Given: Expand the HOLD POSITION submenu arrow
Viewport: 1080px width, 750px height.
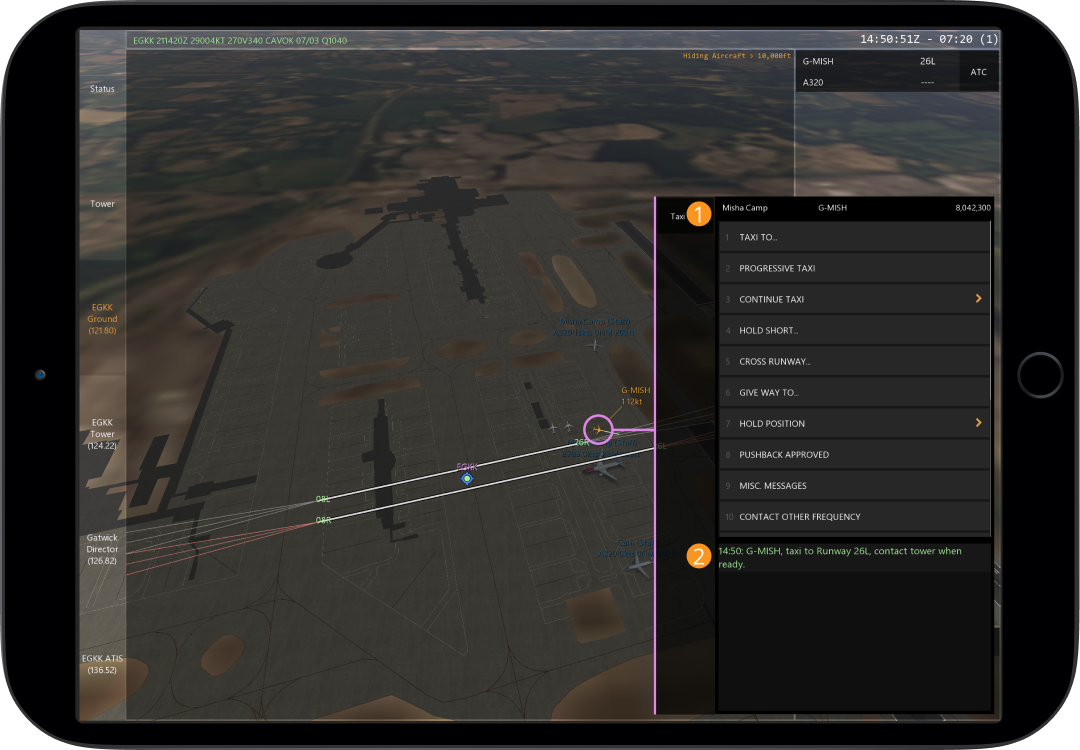Looking at the screenshot, I should tap(977, 423).
